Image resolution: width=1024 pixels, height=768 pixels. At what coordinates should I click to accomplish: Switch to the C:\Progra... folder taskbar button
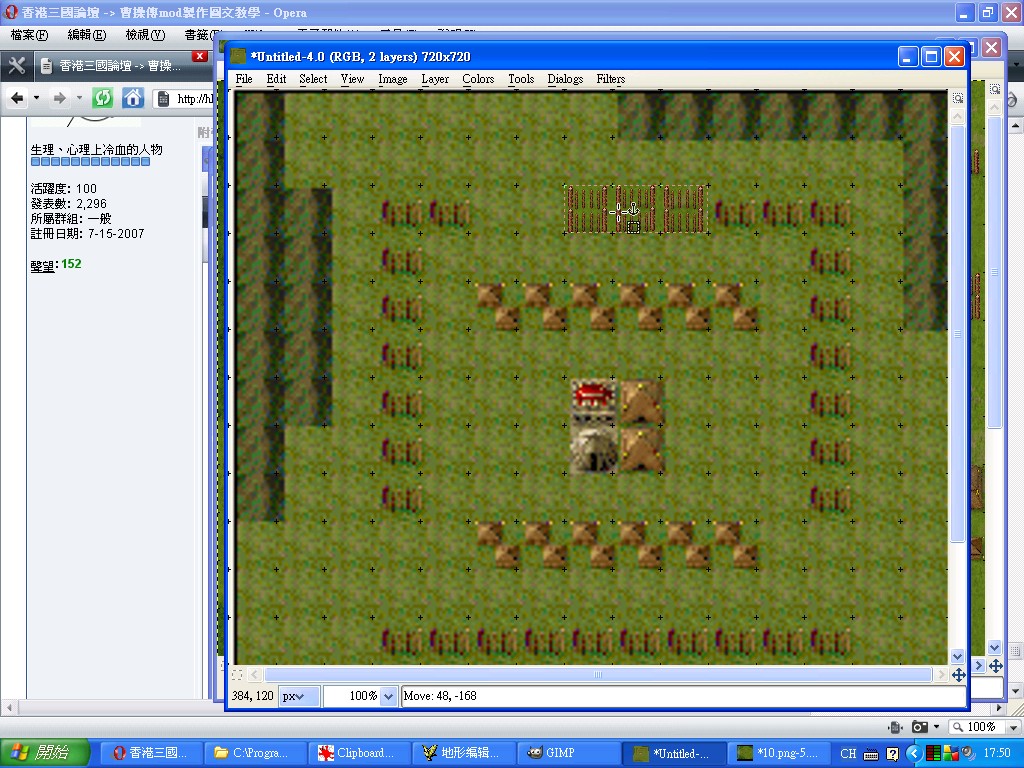click(254, 753)
